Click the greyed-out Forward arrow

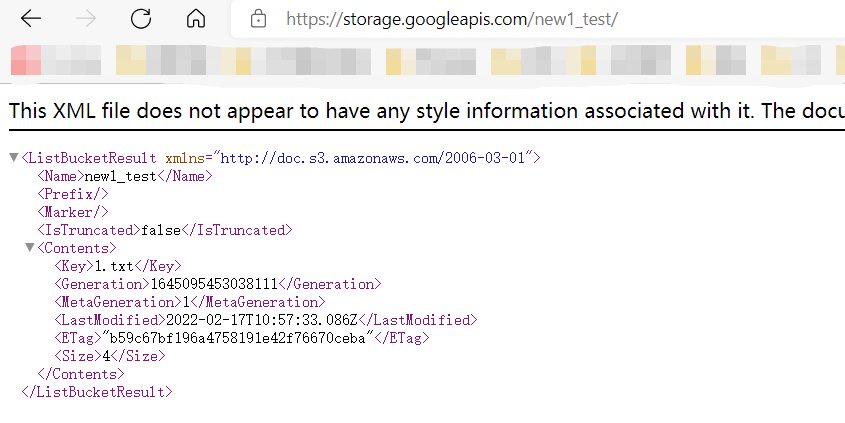point(86,19)
